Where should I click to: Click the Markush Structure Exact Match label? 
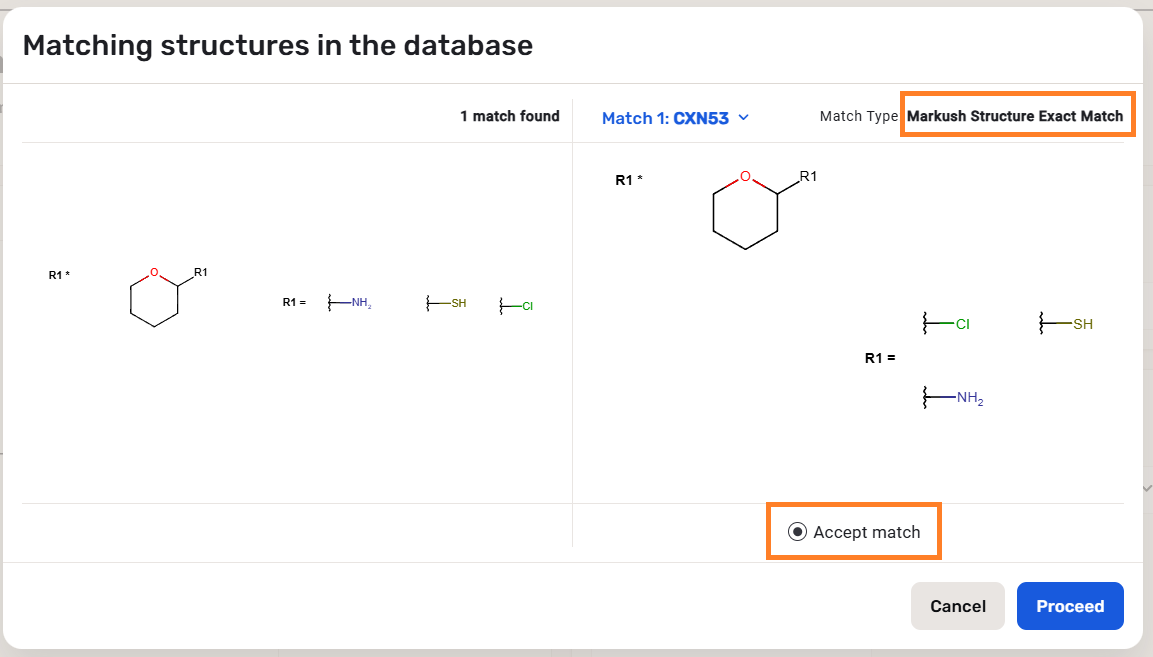(1015, 116)
